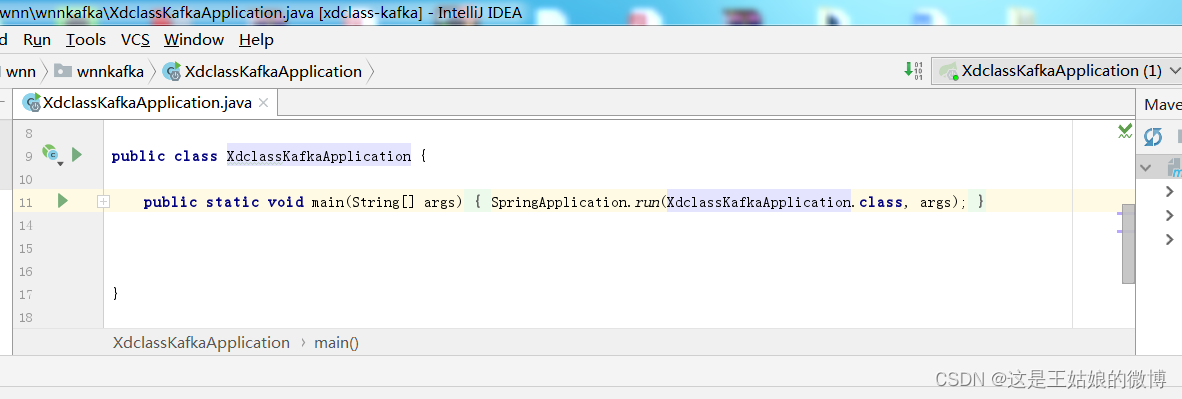
Task: Click the class icon in the navigation bar
Action: coord(172,72)
